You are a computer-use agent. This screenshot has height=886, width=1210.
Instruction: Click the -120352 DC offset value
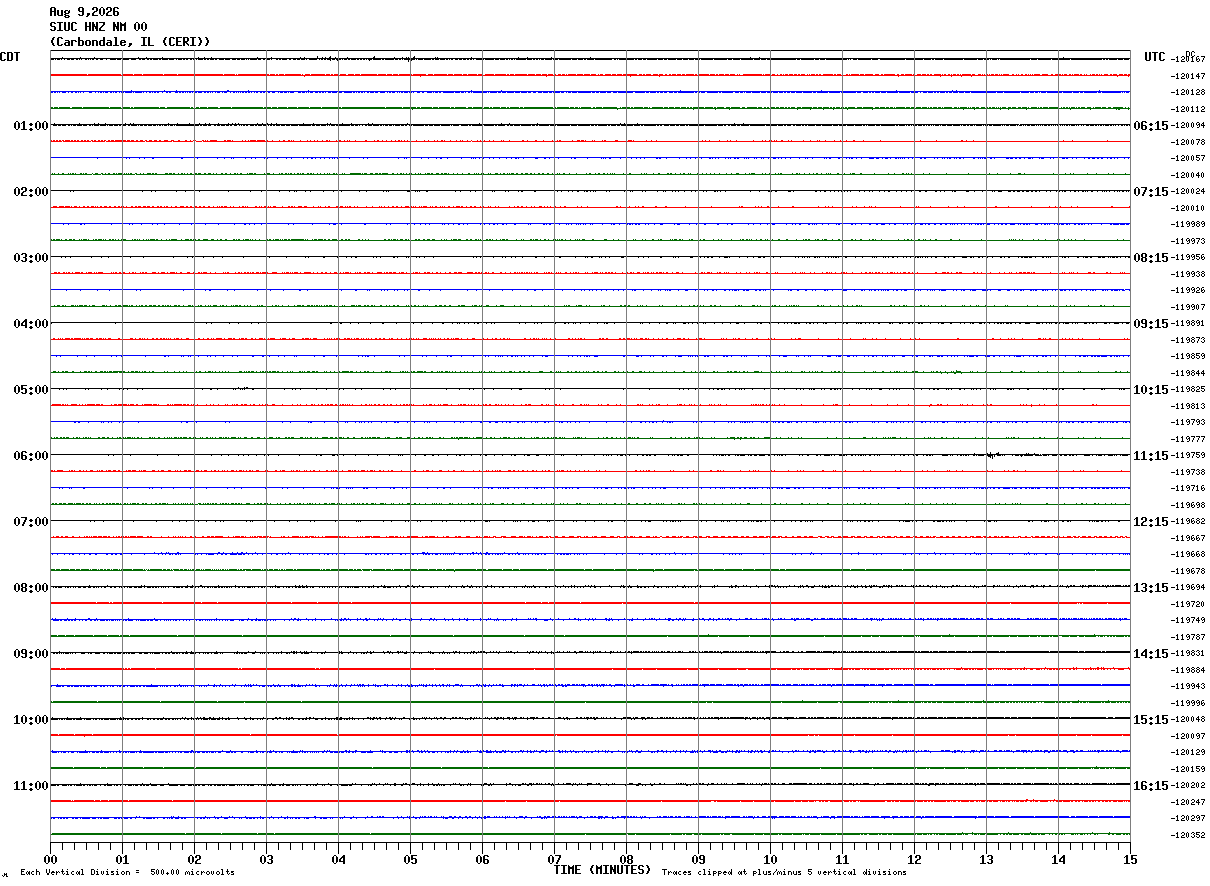pos(1190,836)
